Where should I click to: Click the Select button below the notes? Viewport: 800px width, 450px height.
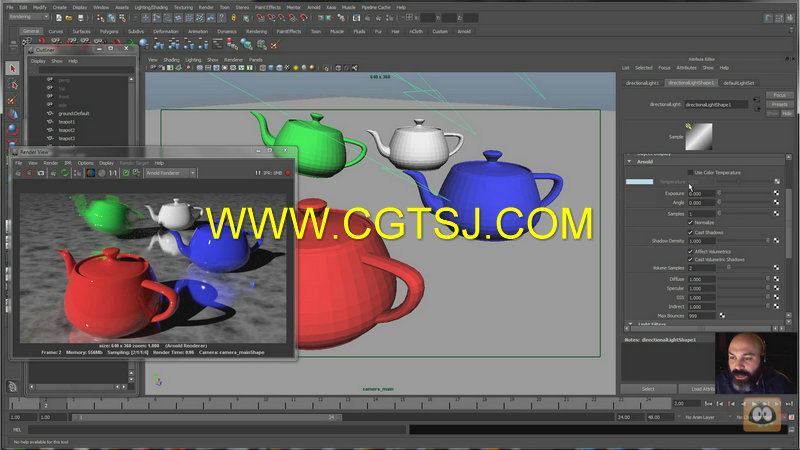(x=648, y=389)
